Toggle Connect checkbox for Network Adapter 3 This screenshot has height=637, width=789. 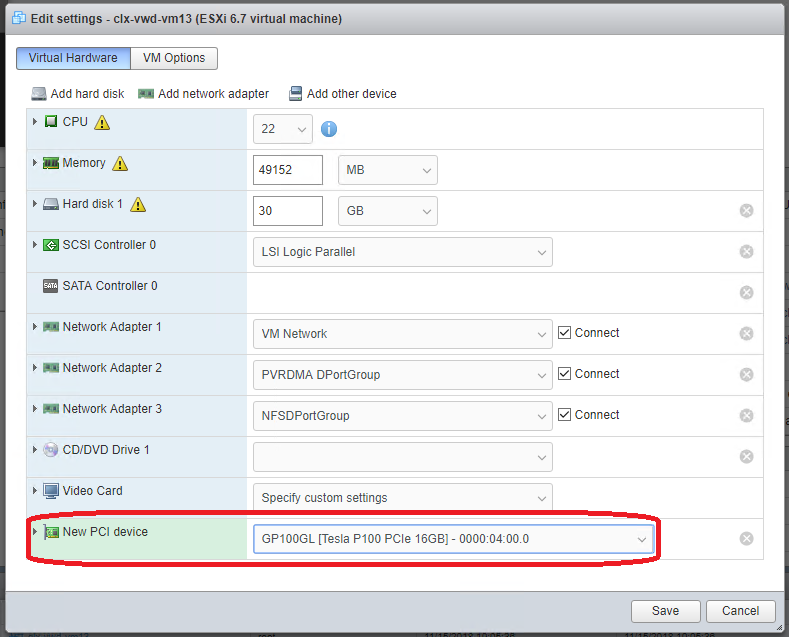565,415
